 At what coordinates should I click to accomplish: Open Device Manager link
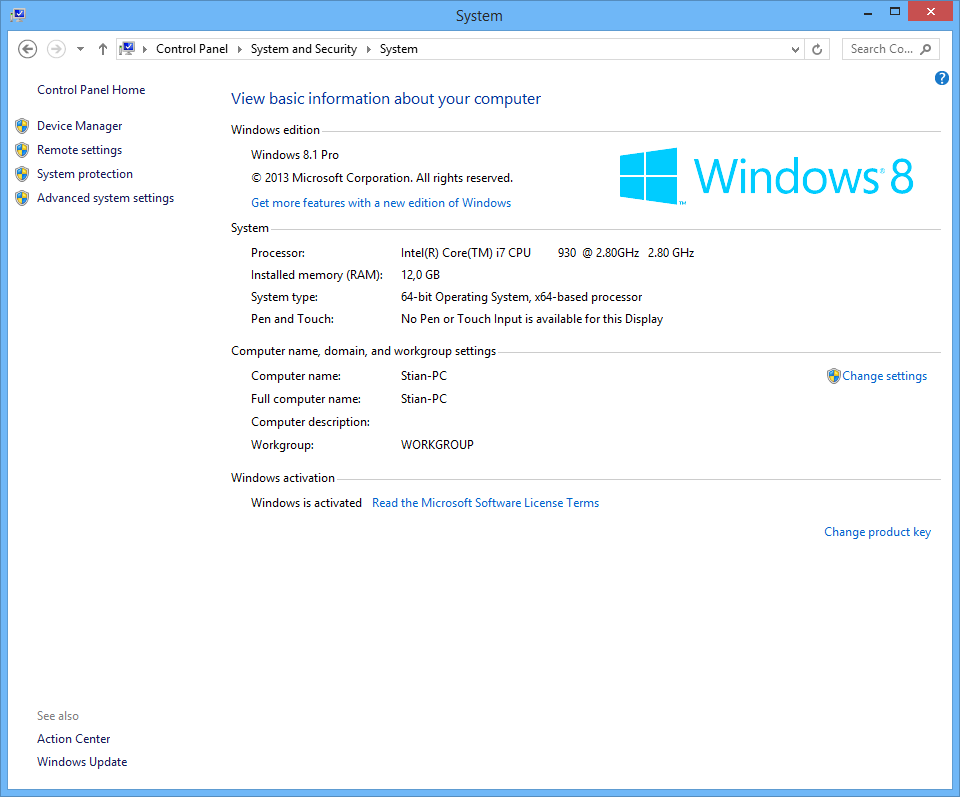tap(80, 126)
